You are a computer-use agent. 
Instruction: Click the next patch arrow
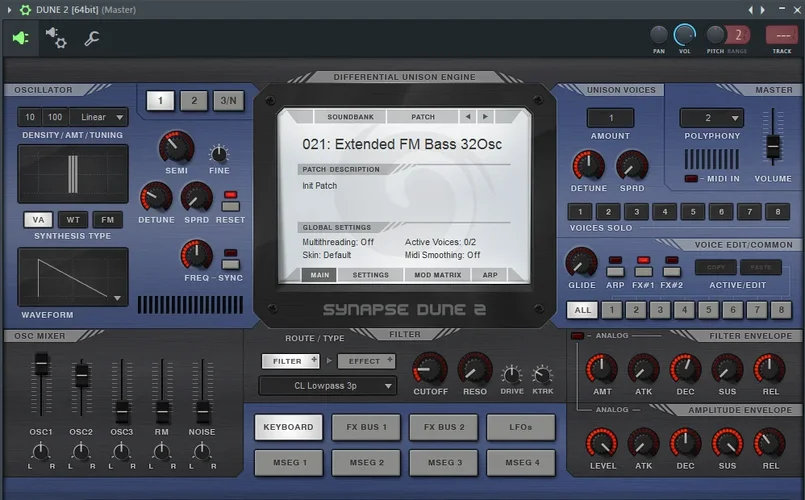click(483, 116)
